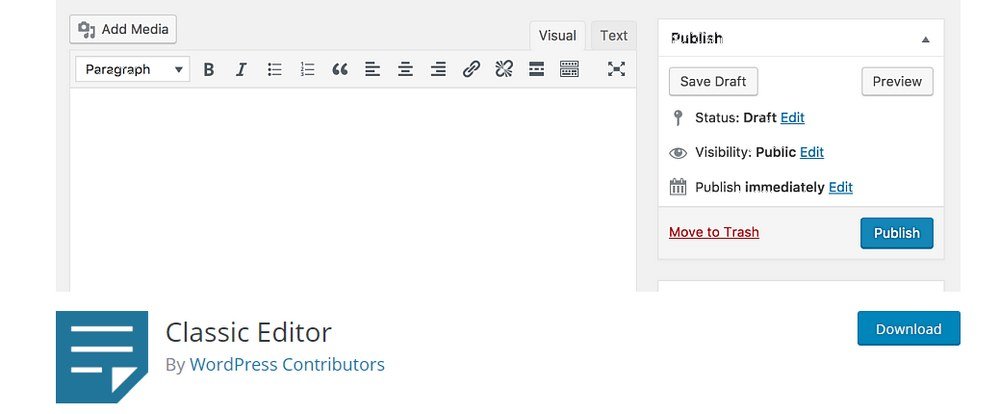Open the Paragraph format dropdown
Image resolution: width=1000 pixels, height=414 pixels.
coord(133,70)
